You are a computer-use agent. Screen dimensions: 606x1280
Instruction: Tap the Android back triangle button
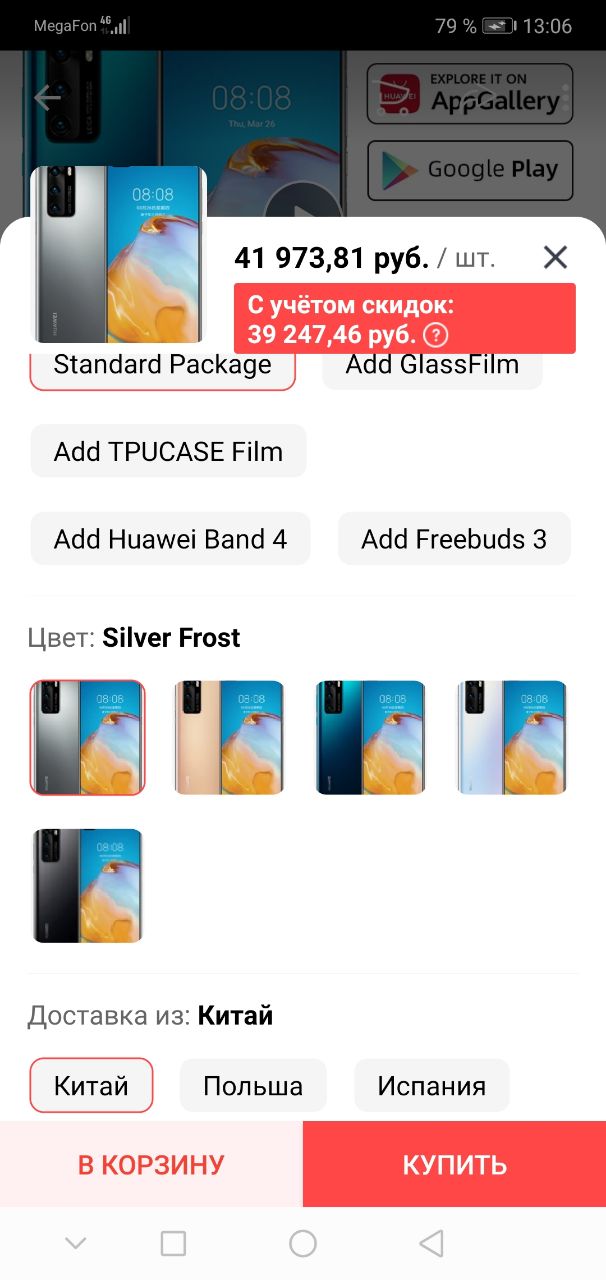tap(431, 1243)
